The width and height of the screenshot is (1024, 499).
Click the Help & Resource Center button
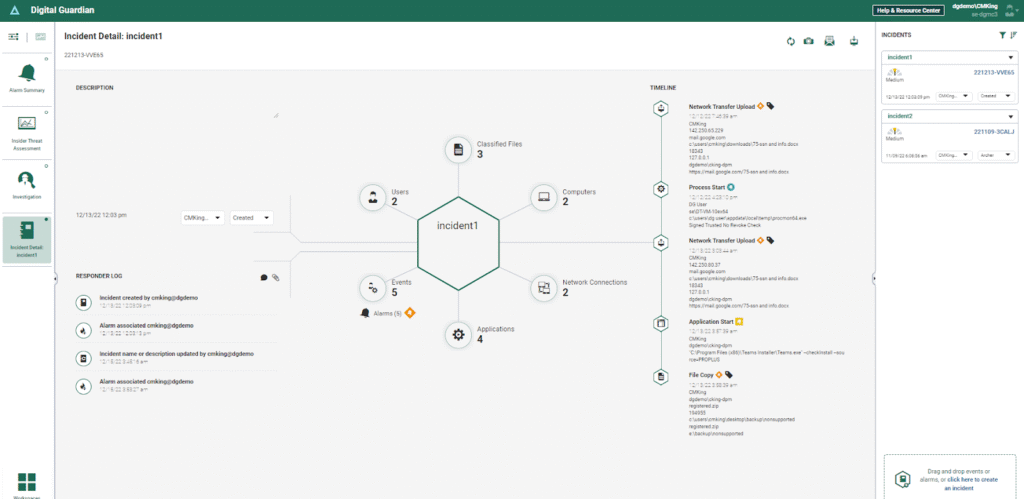point(908,10)
